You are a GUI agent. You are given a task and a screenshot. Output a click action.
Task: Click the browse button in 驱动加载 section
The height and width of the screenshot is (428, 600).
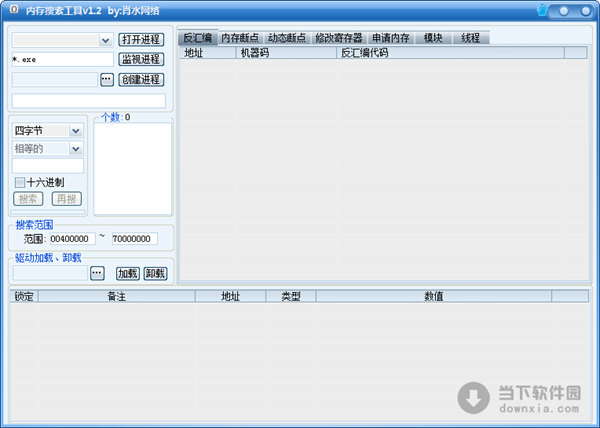click(x=97, y=273)
